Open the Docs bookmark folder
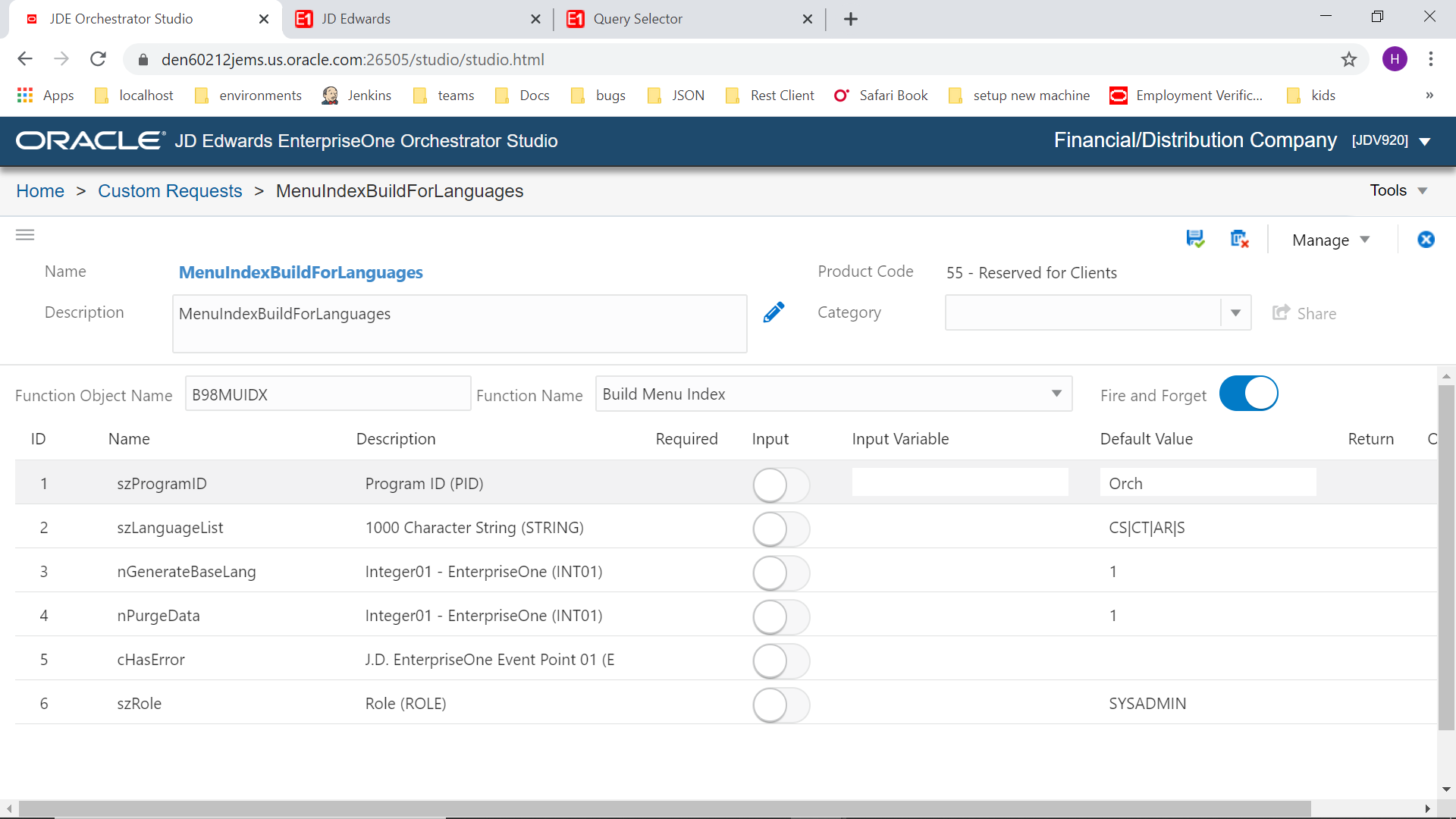This screenshot has height=819, width=1456. tap(522, 96)
